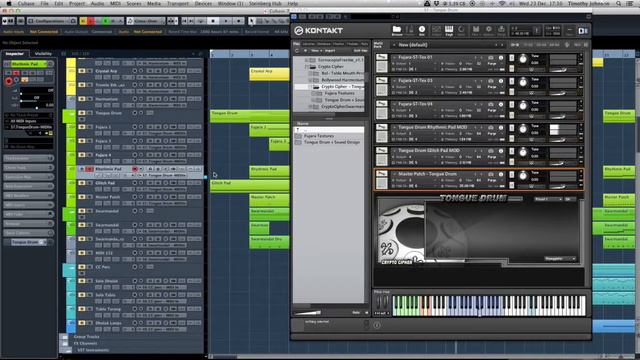Viewport: 640px width, 360px height.
Task: Click the Import button in Kontakt browser
Action: click(x=330, y=51)
